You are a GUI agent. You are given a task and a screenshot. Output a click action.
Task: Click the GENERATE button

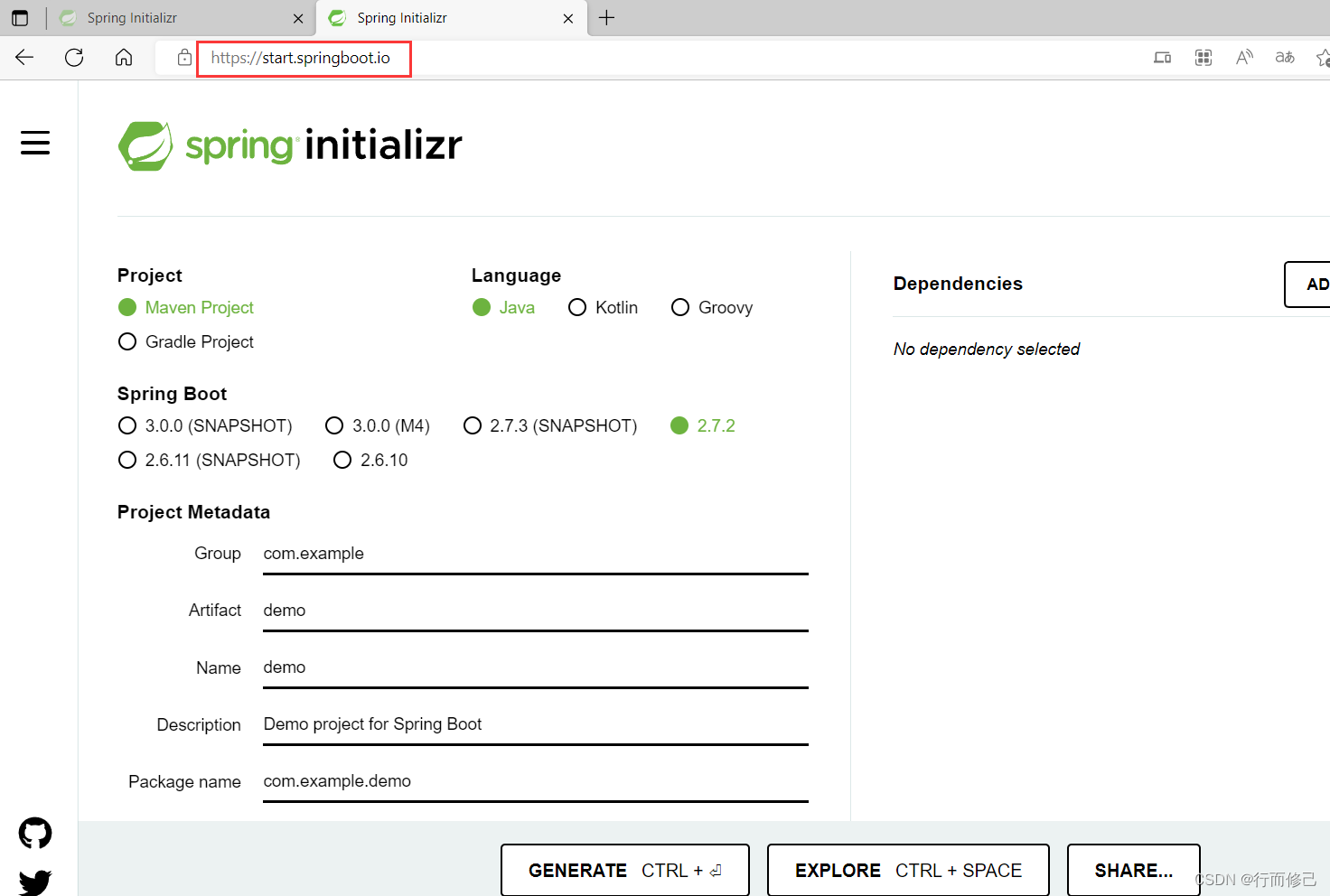coord(625,871)
